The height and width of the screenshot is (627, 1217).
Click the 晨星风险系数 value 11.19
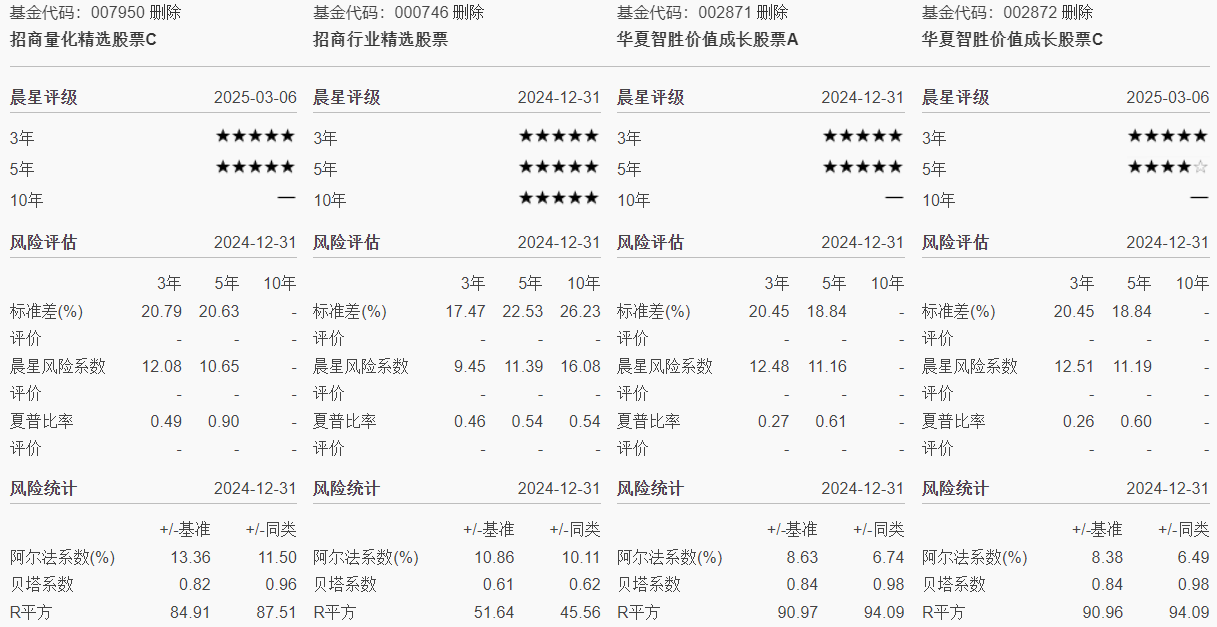pos(1132,367)
